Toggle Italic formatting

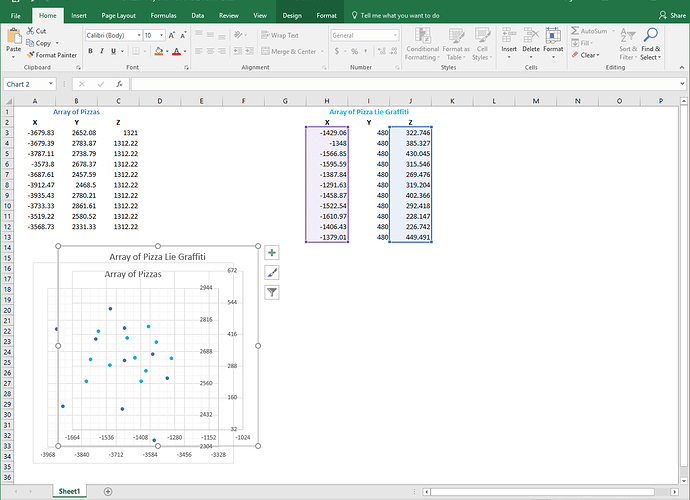(102, 51)
